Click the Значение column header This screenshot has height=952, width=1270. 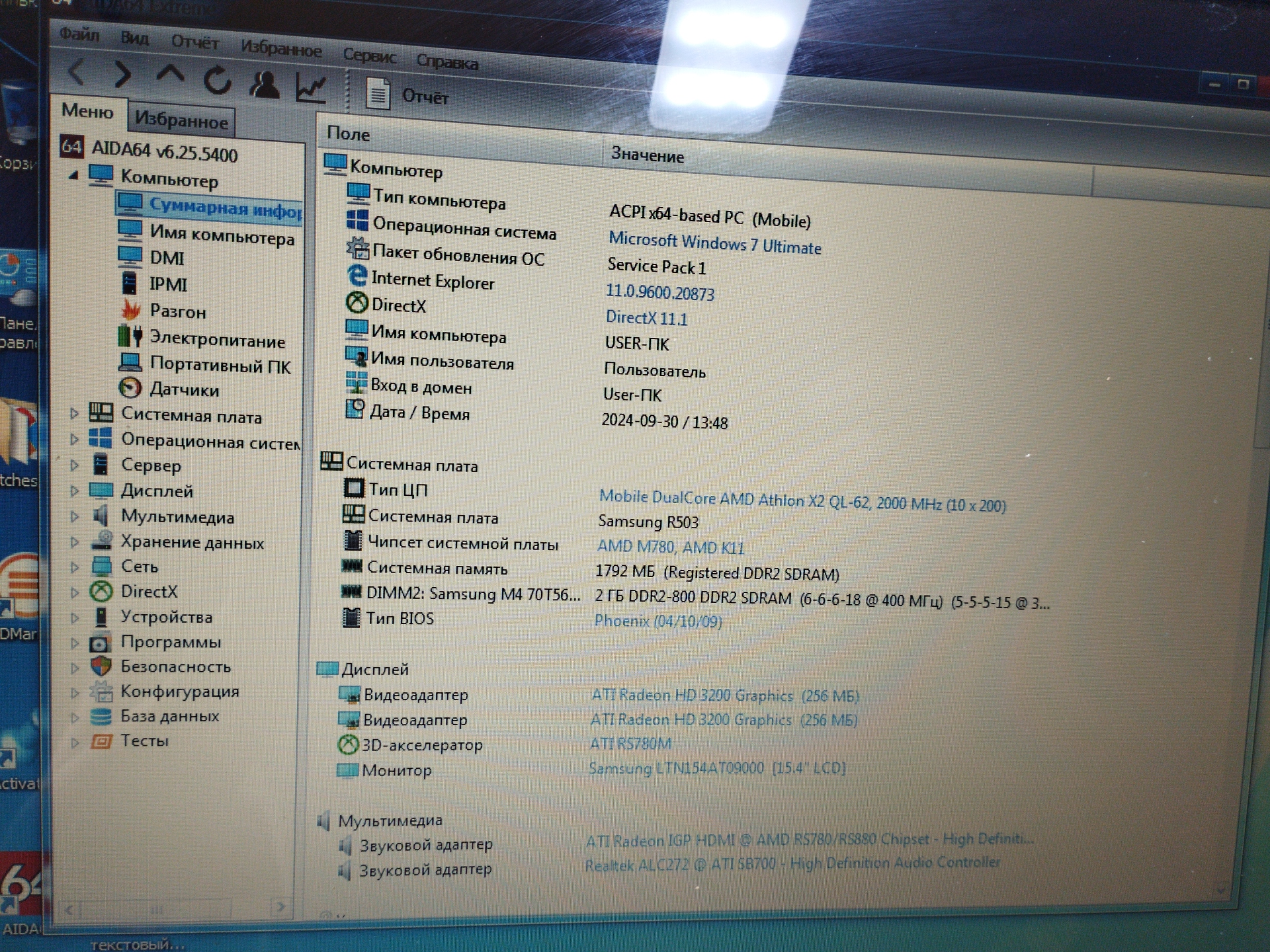pos(847,163)
